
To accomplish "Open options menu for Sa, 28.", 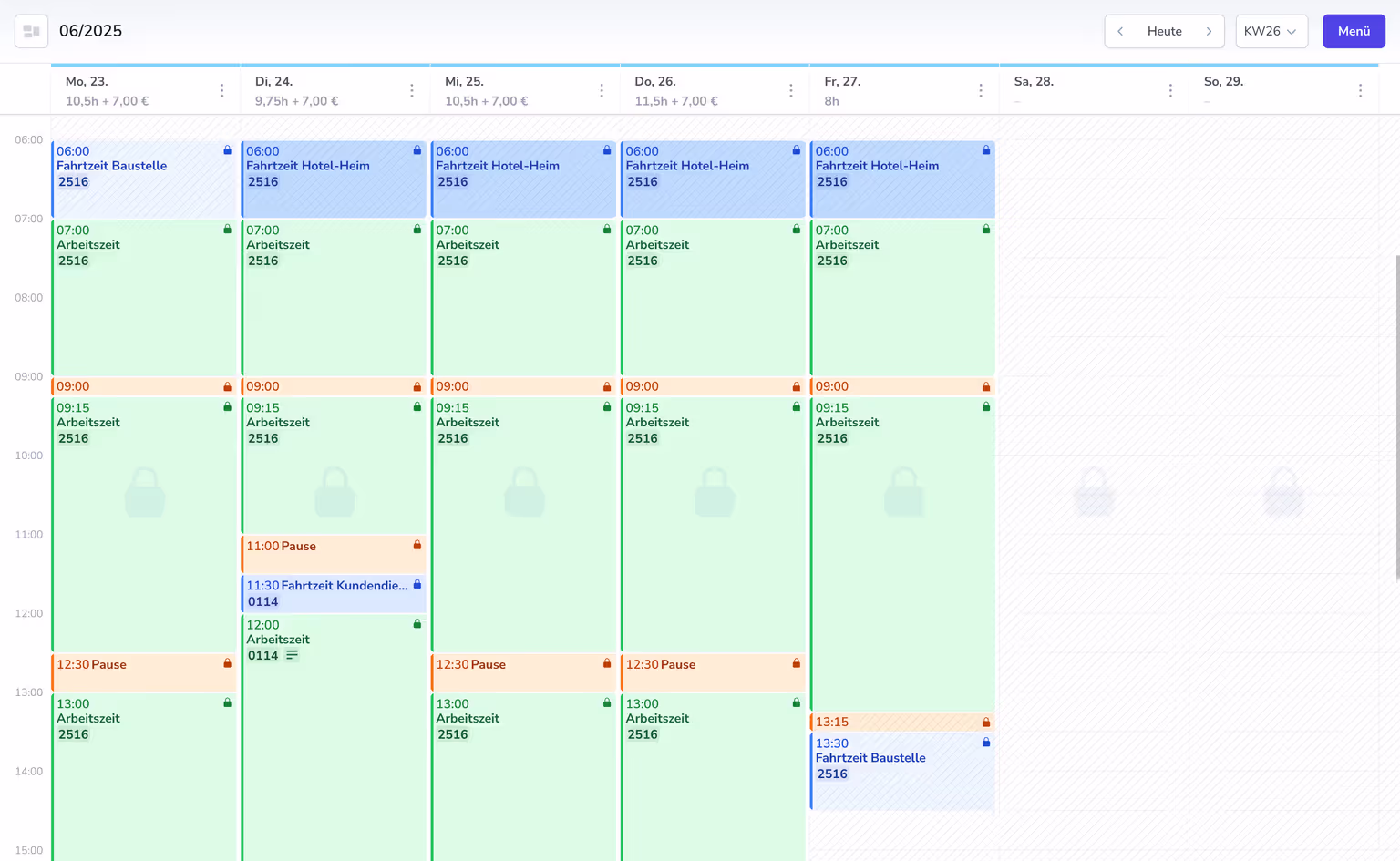I will (x=1170, y=90).
